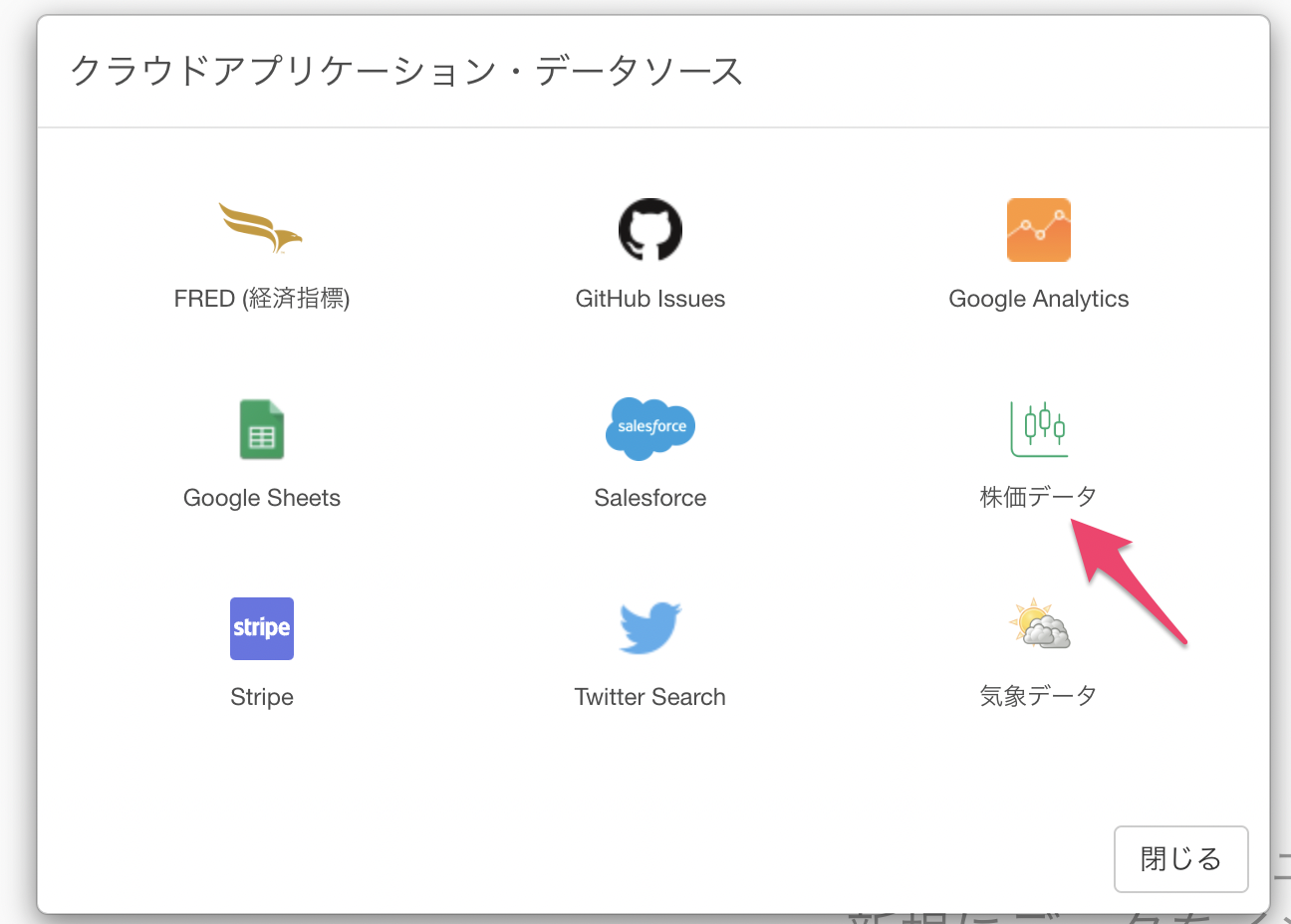Choose the purple Stripe logo icon

click(262, 628)
